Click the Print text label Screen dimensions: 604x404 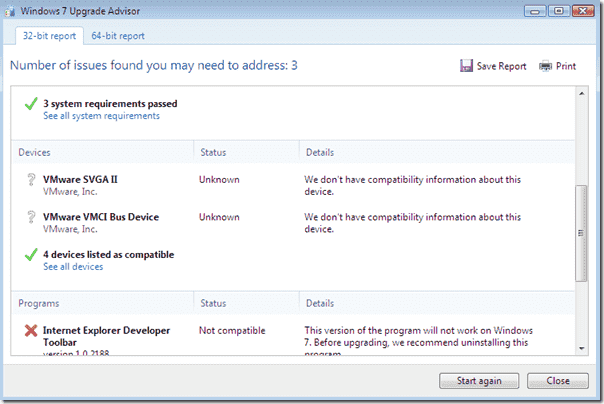pyautogui.click(x=566, y=66)
